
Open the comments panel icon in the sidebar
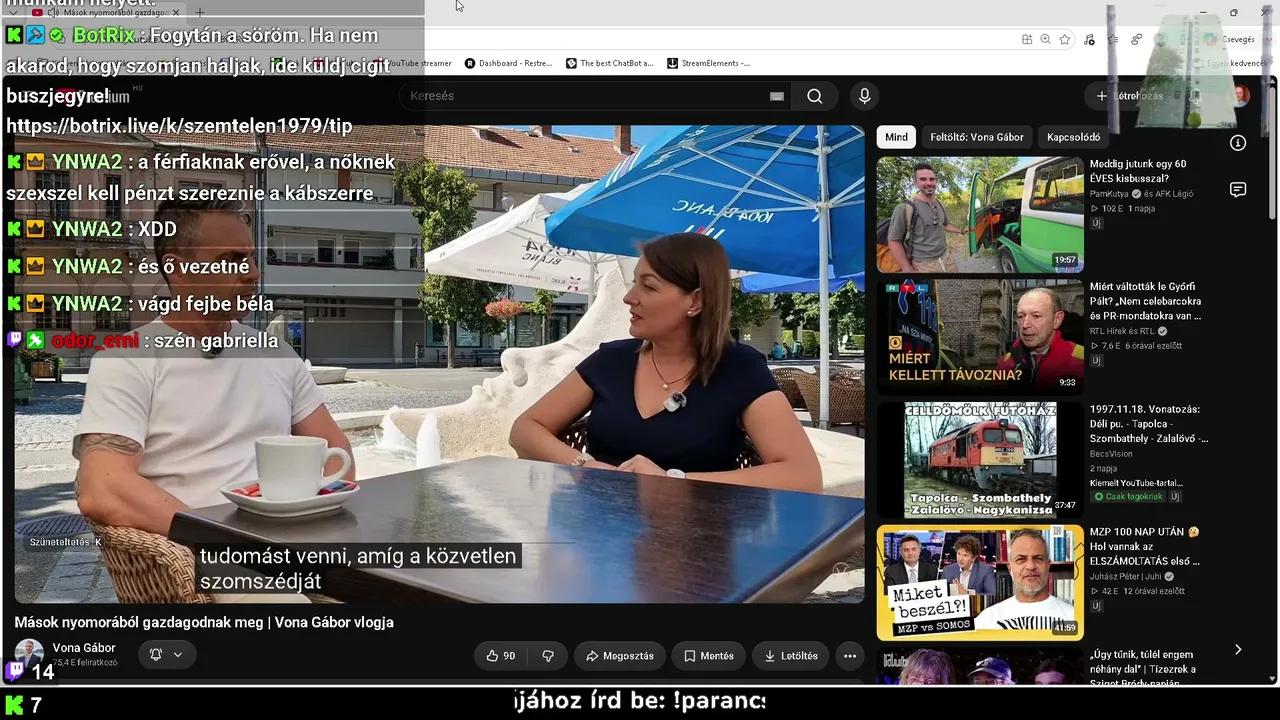coord(1238,190)
